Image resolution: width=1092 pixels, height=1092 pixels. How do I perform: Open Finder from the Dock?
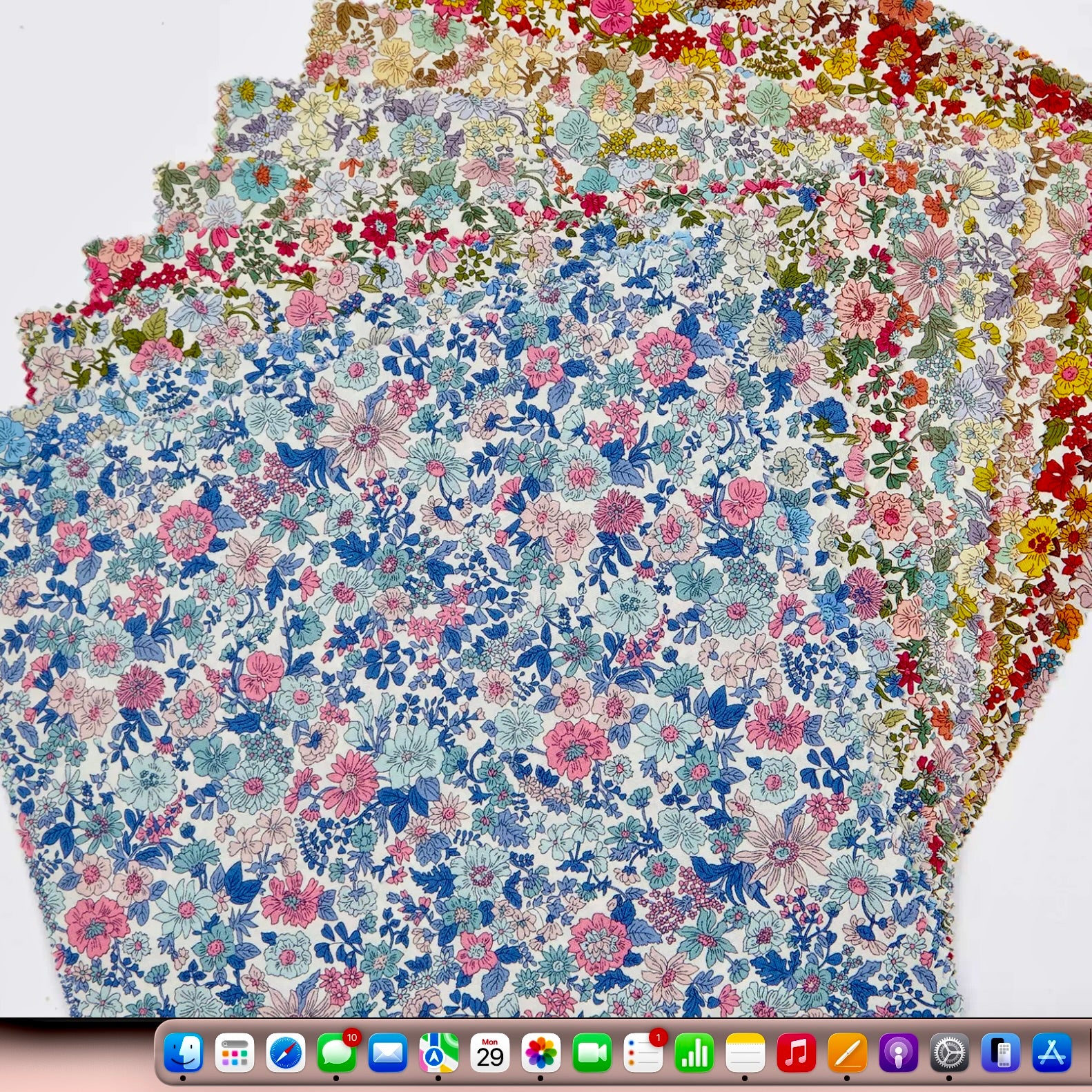click(184, 1053)
